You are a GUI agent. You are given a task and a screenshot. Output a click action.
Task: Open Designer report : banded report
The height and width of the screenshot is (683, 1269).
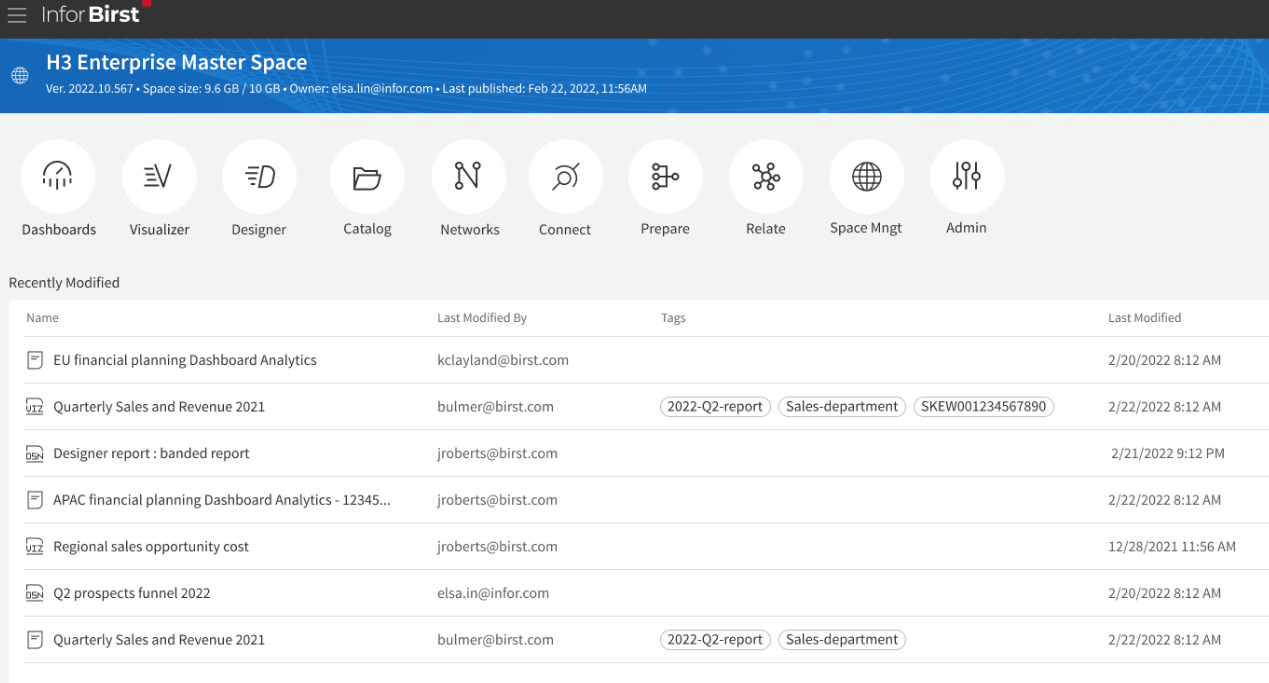pos(151,453)
